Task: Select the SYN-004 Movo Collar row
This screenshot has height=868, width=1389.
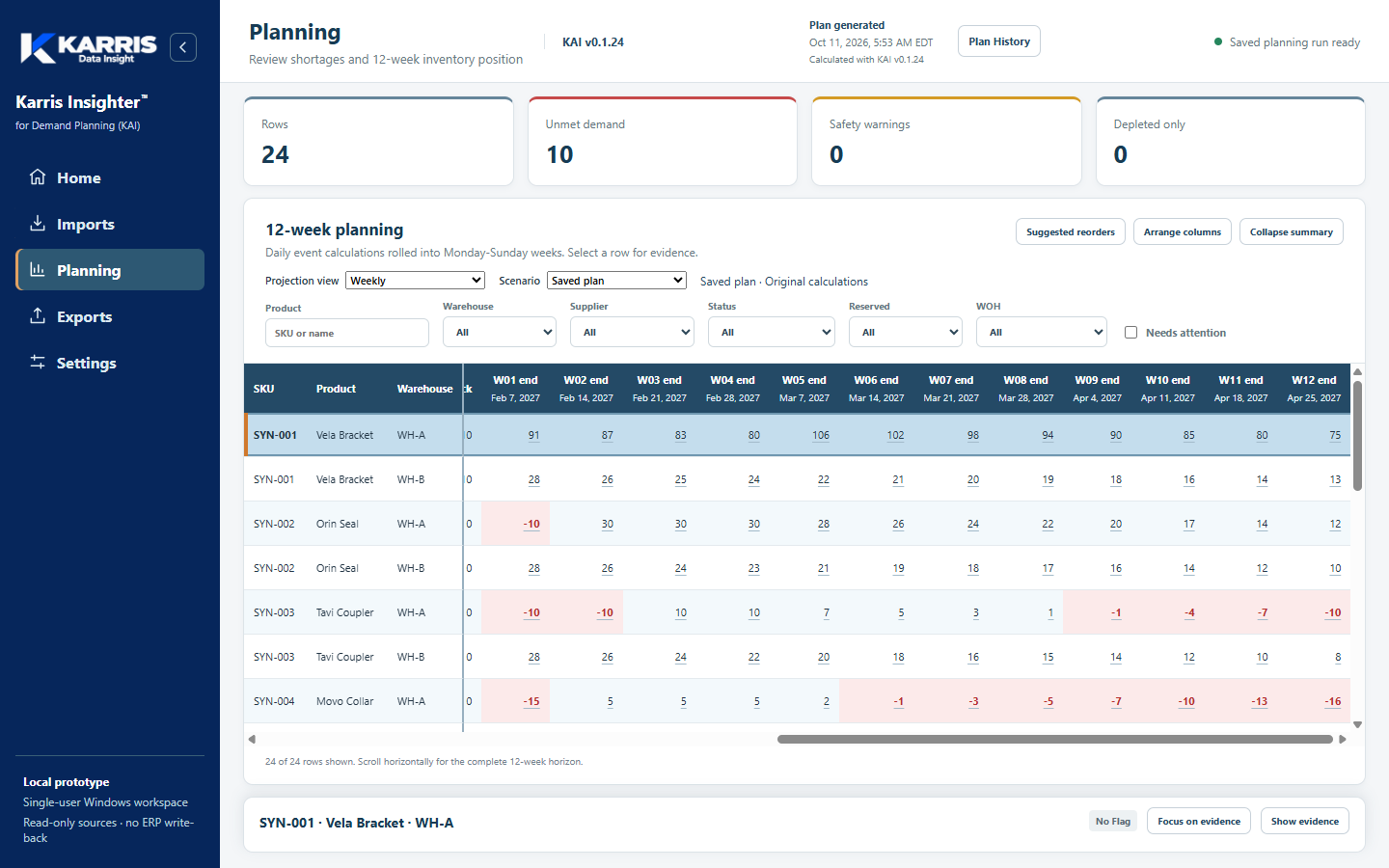Action: coord(797,701)
